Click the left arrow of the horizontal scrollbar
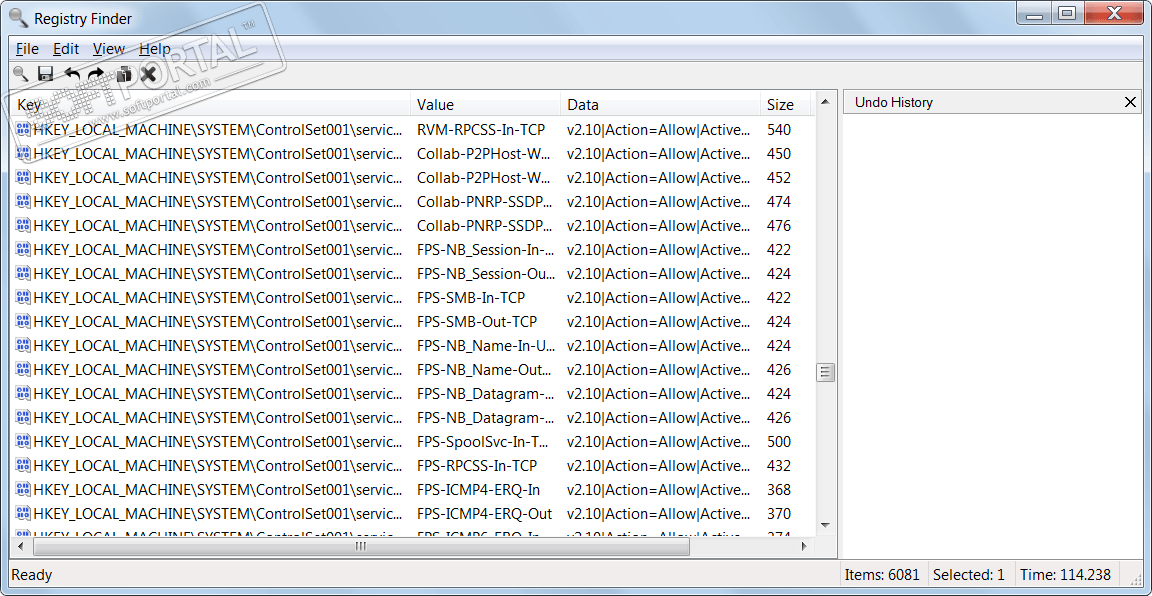 (x=20, y=547)
